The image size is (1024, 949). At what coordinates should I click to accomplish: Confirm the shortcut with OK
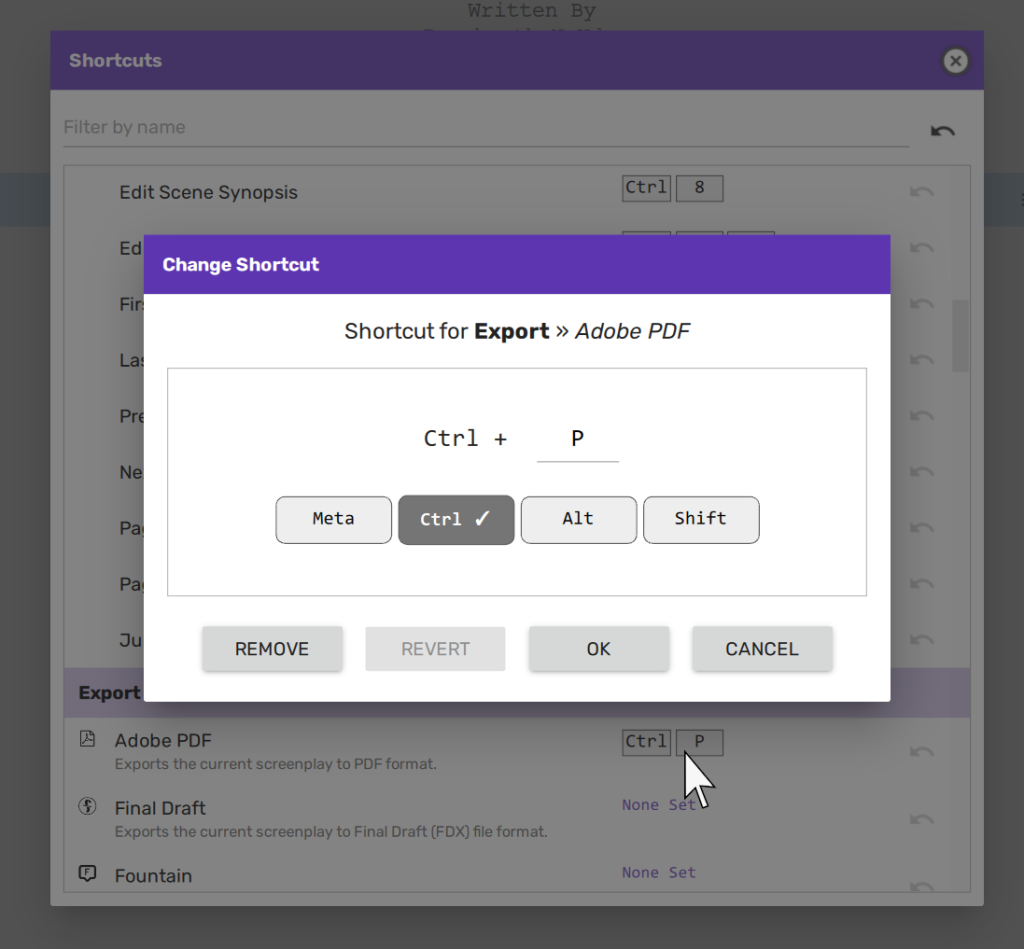pyautogui.click(x=598, y=649)
